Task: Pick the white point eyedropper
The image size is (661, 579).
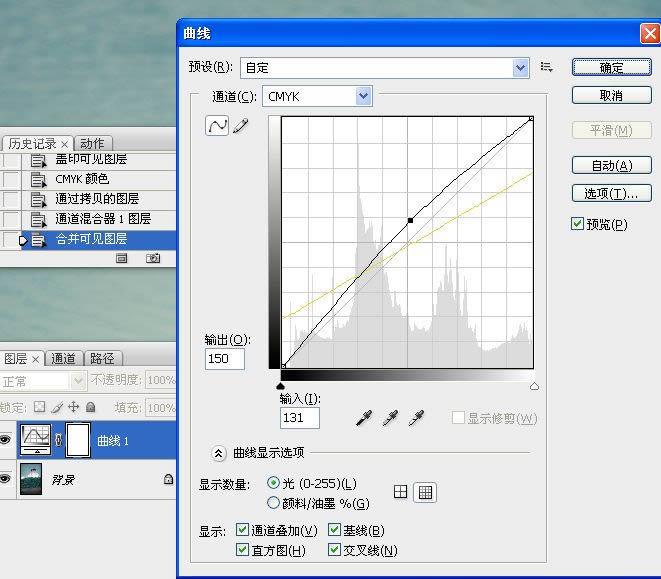Action: click(x=415, y=418)
